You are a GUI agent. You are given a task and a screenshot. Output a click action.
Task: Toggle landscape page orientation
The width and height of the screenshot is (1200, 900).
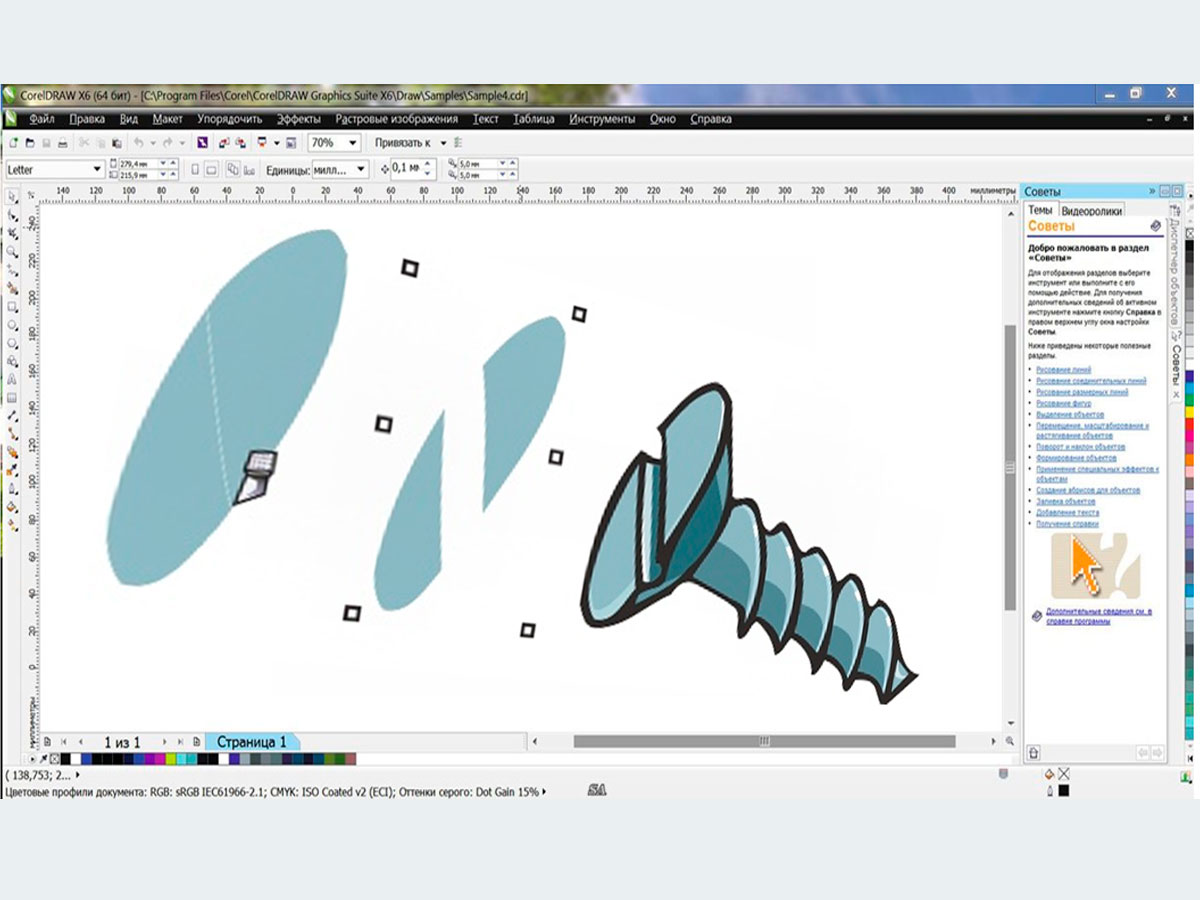point(211,169)
